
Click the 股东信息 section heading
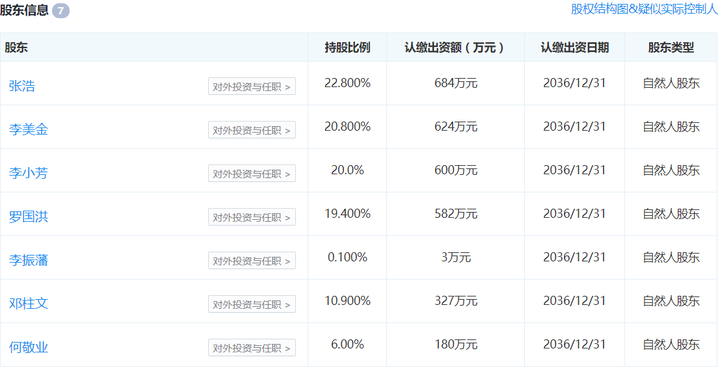[x=24, y=10]
